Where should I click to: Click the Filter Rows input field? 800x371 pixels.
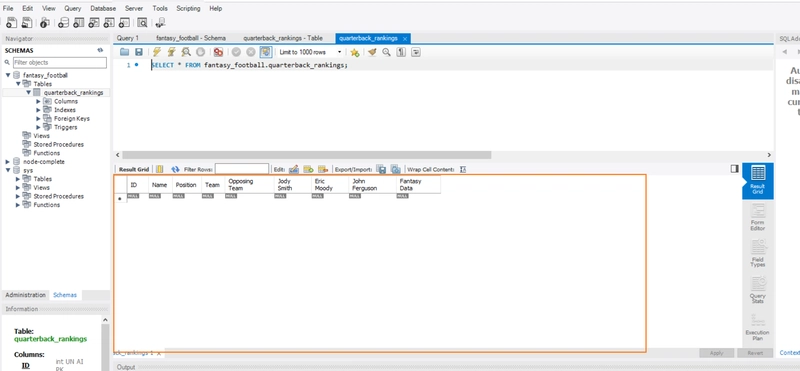pos(242,169)
